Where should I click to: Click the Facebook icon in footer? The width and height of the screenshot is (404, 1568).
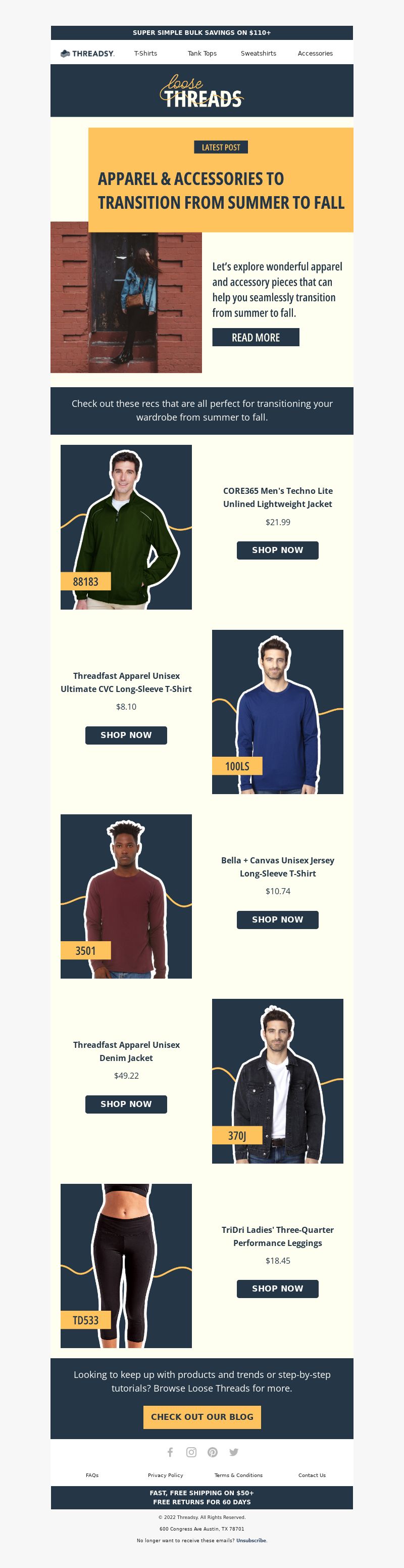pyautogui.click(x=170, y=1452)
